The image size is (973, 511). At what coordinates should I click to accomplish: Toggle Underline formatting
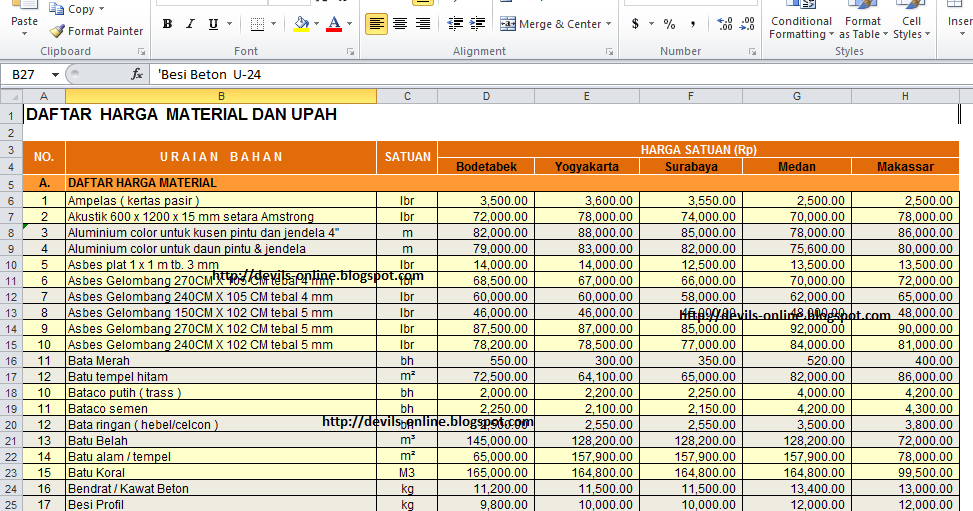213,24
